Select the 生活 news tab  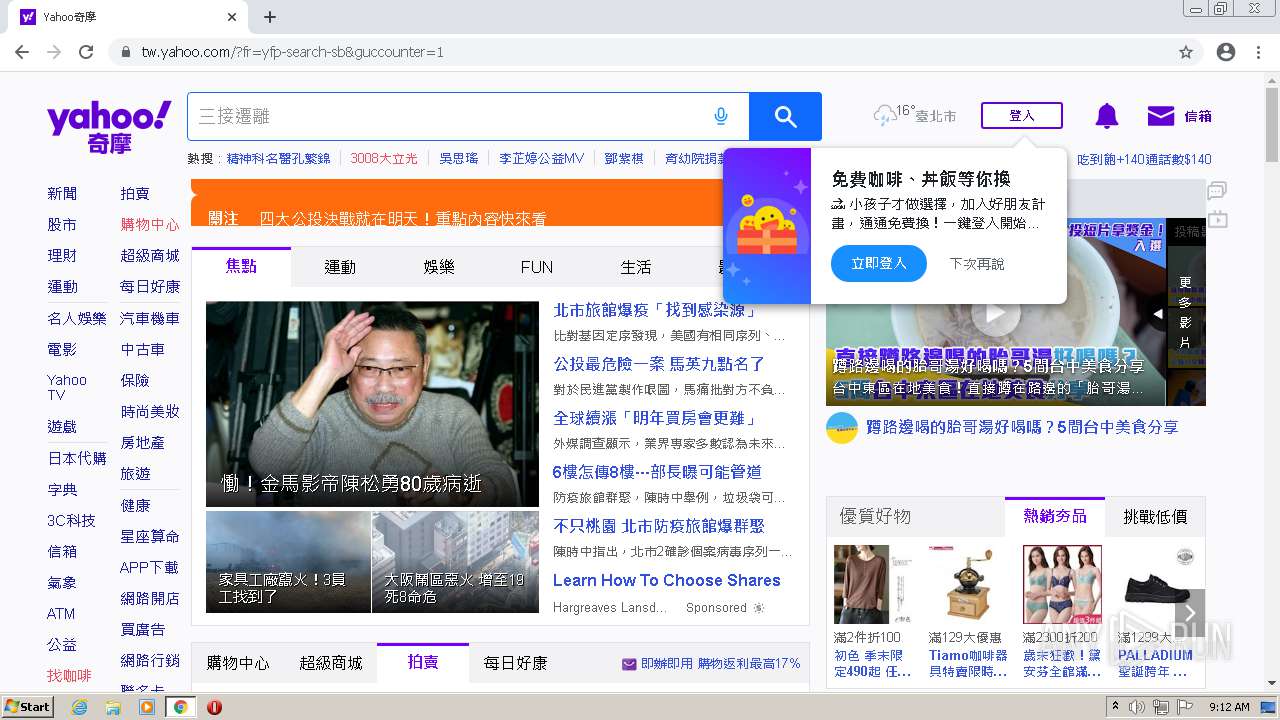click(636, 267)
